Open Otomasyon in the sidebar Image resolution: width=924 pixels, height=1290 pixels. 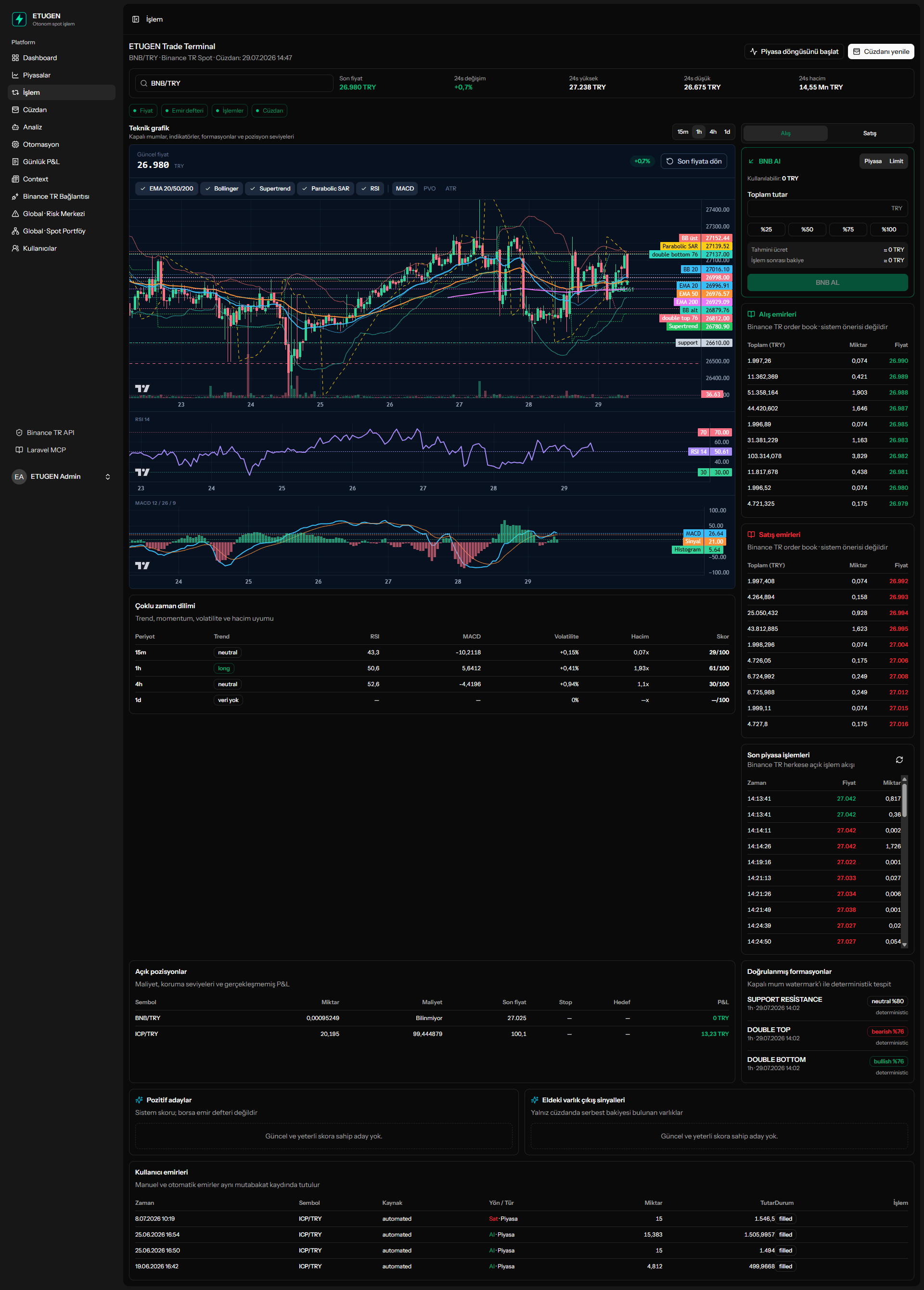pos(62,144)
